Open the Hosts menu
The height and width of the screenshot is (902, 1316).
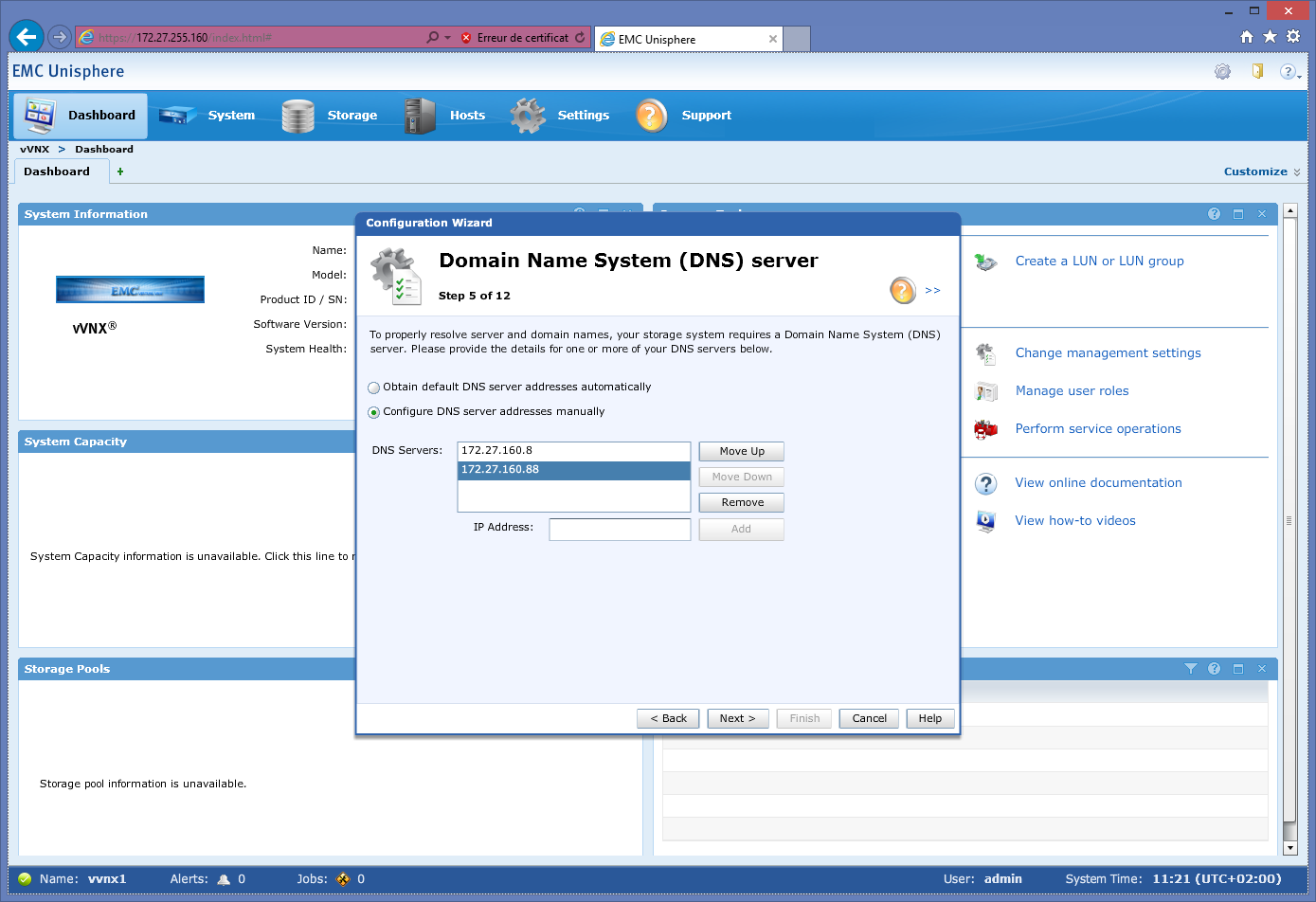[x=445, y=116]
